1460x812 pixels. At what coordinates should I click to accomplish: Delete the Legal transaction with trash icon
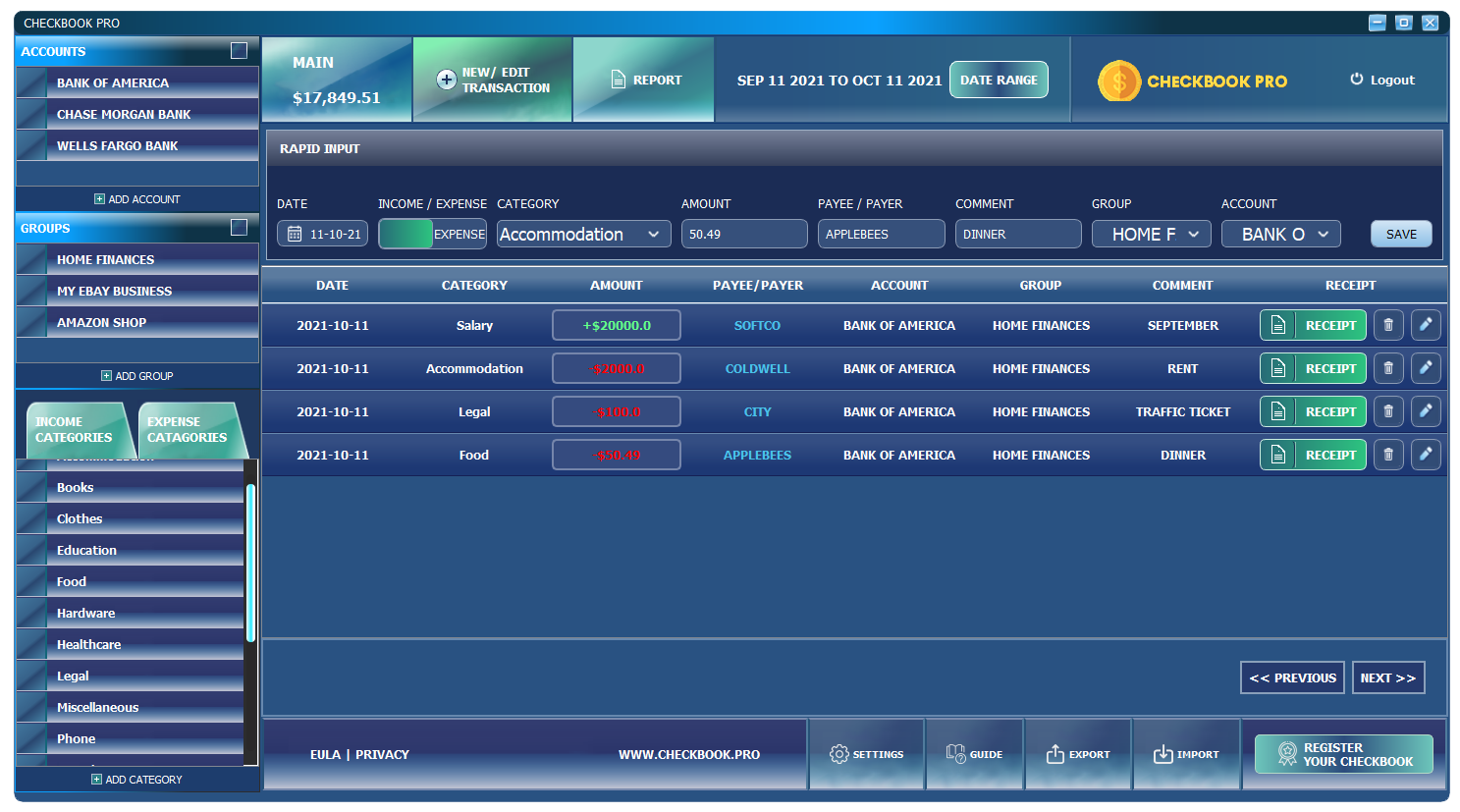point(1388,411)
